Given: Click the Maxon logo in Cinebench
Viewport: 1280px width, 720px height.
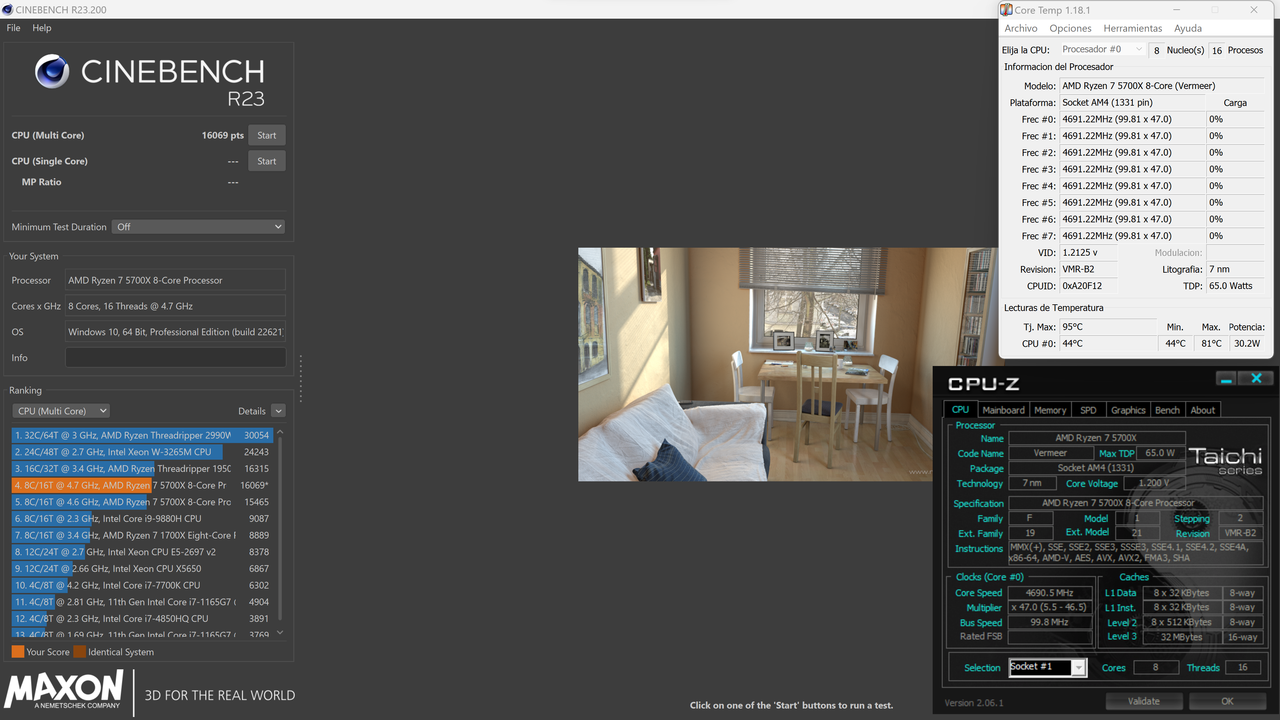Looking at the screenshot, I should pyautogui.click(x=64, y=692).
